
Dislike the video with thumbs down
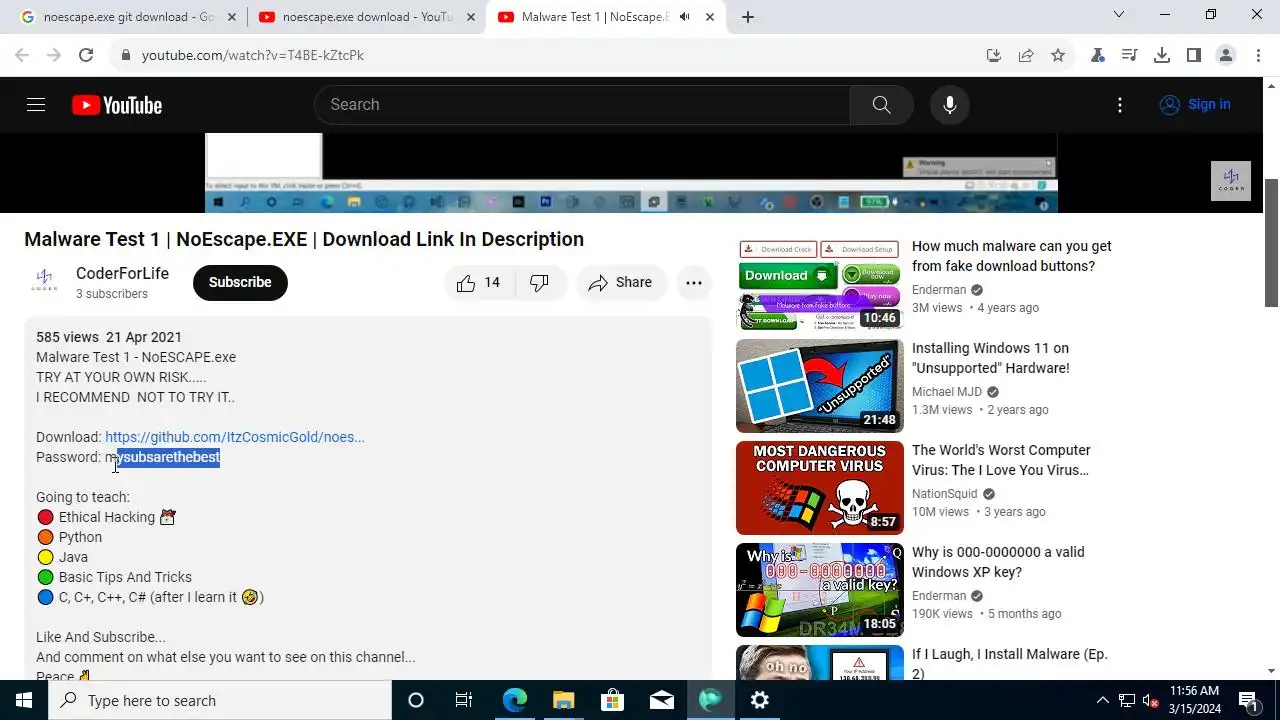(539, 283)
